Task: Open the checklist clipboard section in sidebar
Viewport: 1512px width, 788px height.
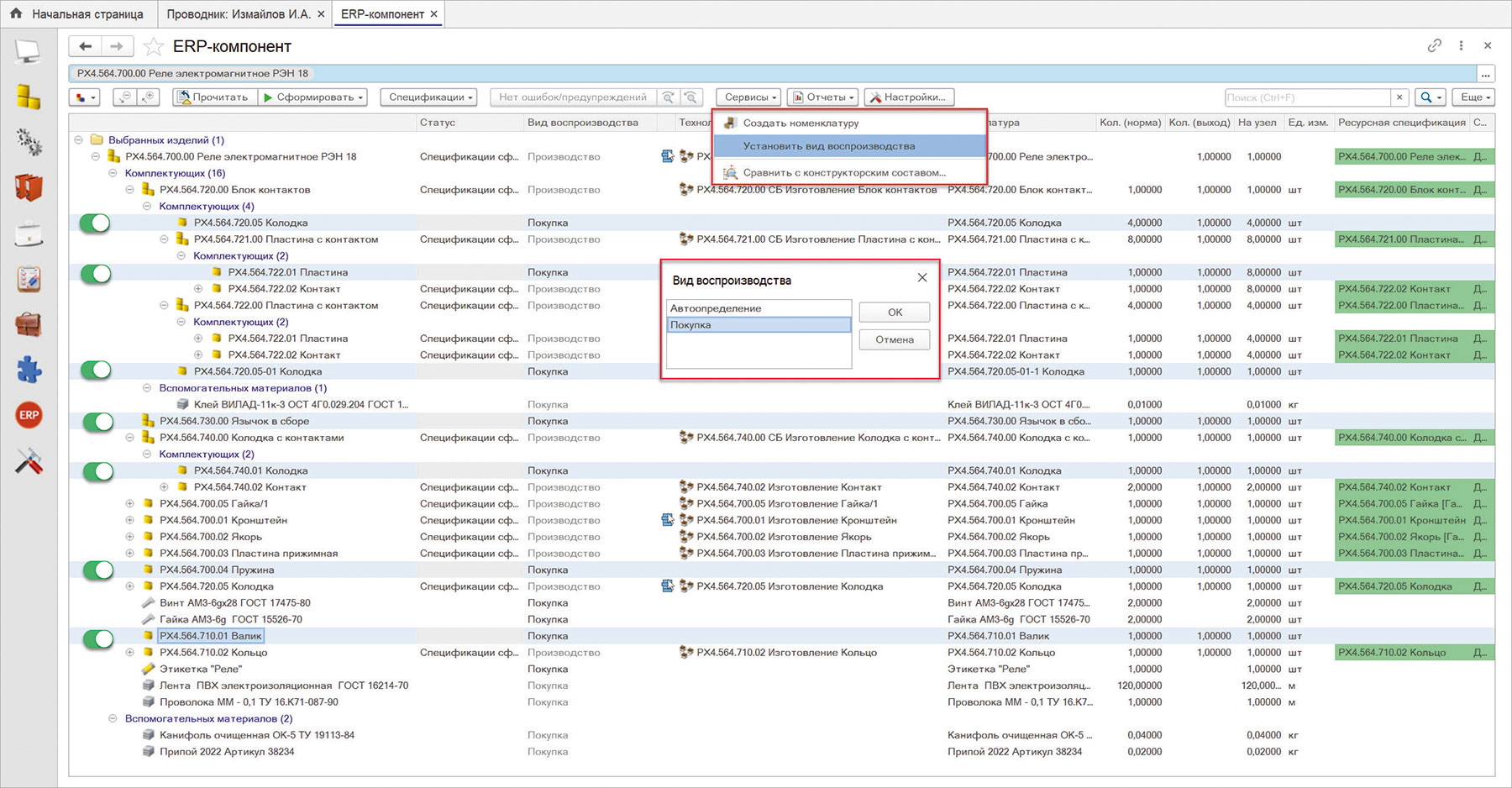Action: tap(29, 279)
